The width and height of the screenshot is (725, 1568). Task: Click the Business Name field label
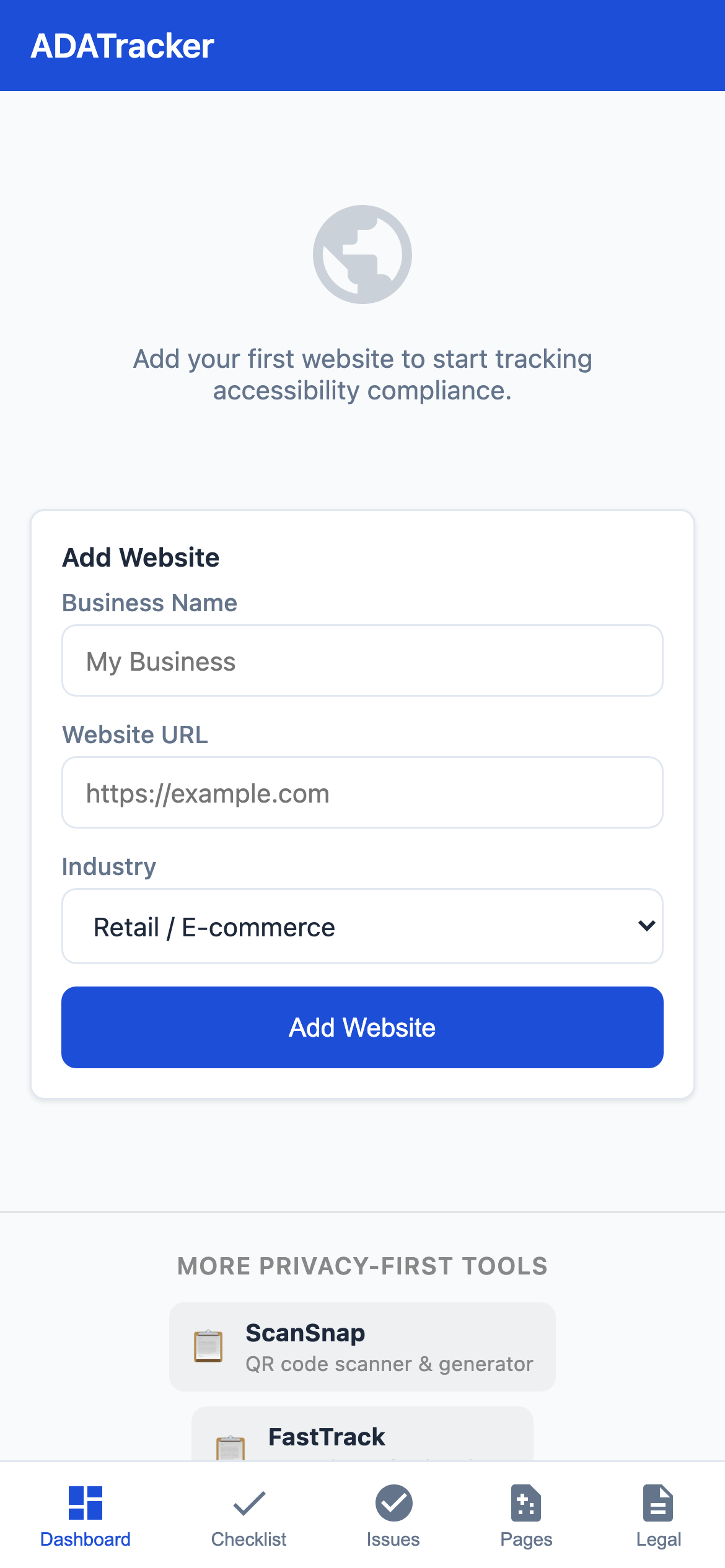149,603
